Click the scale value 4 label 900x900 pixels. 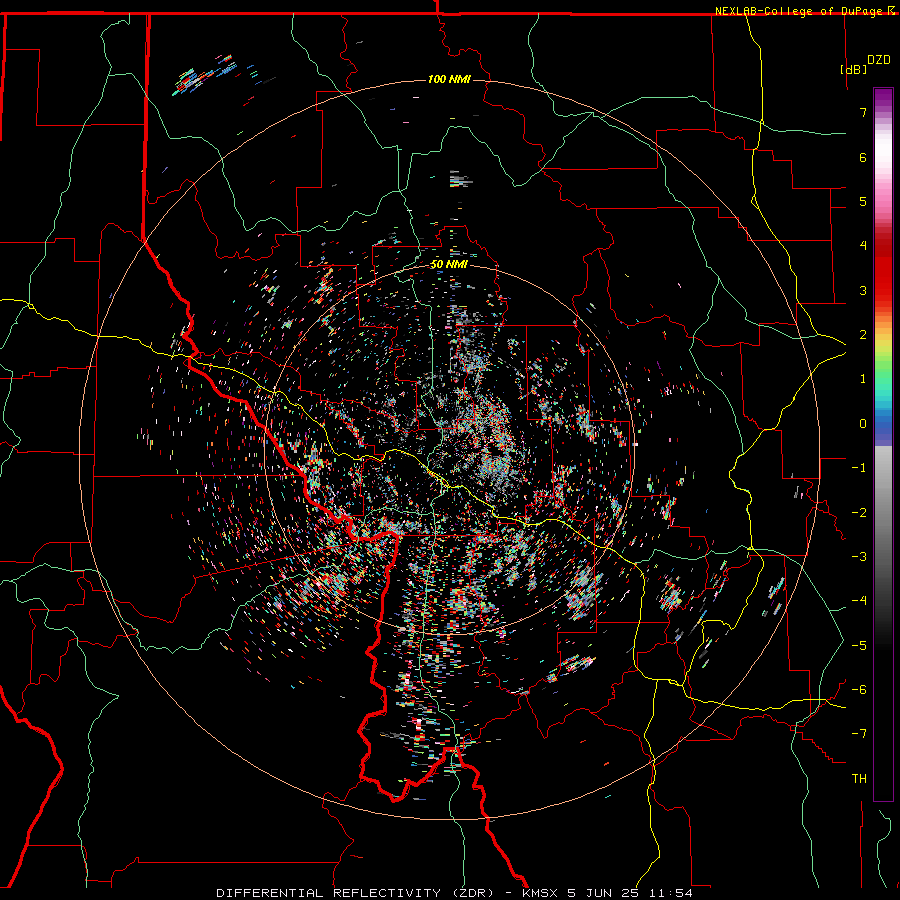coord(863,246)
